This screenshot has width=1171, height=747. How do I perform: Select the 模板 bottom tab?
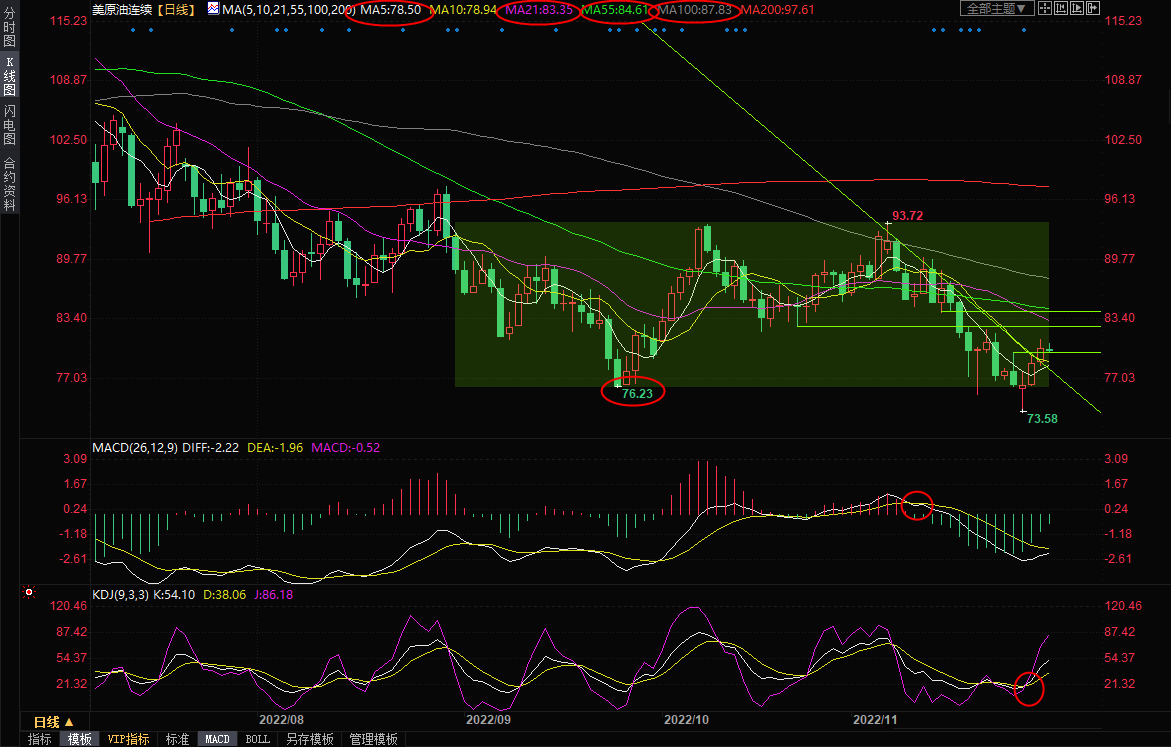[x=79, y=739]
